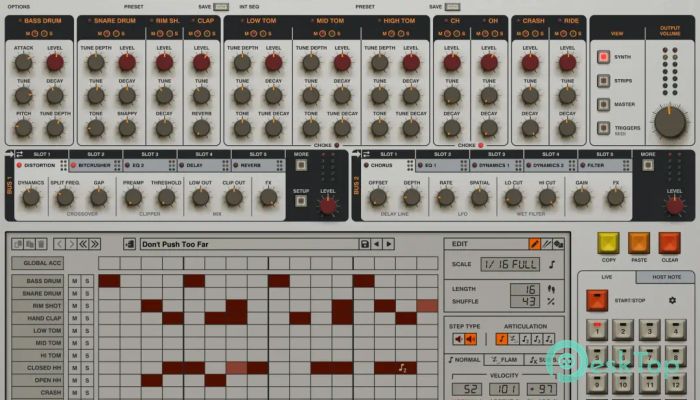Click the paste icon in sequencer toolbar
Screen dimensions: 700x400
pos(29,244)
